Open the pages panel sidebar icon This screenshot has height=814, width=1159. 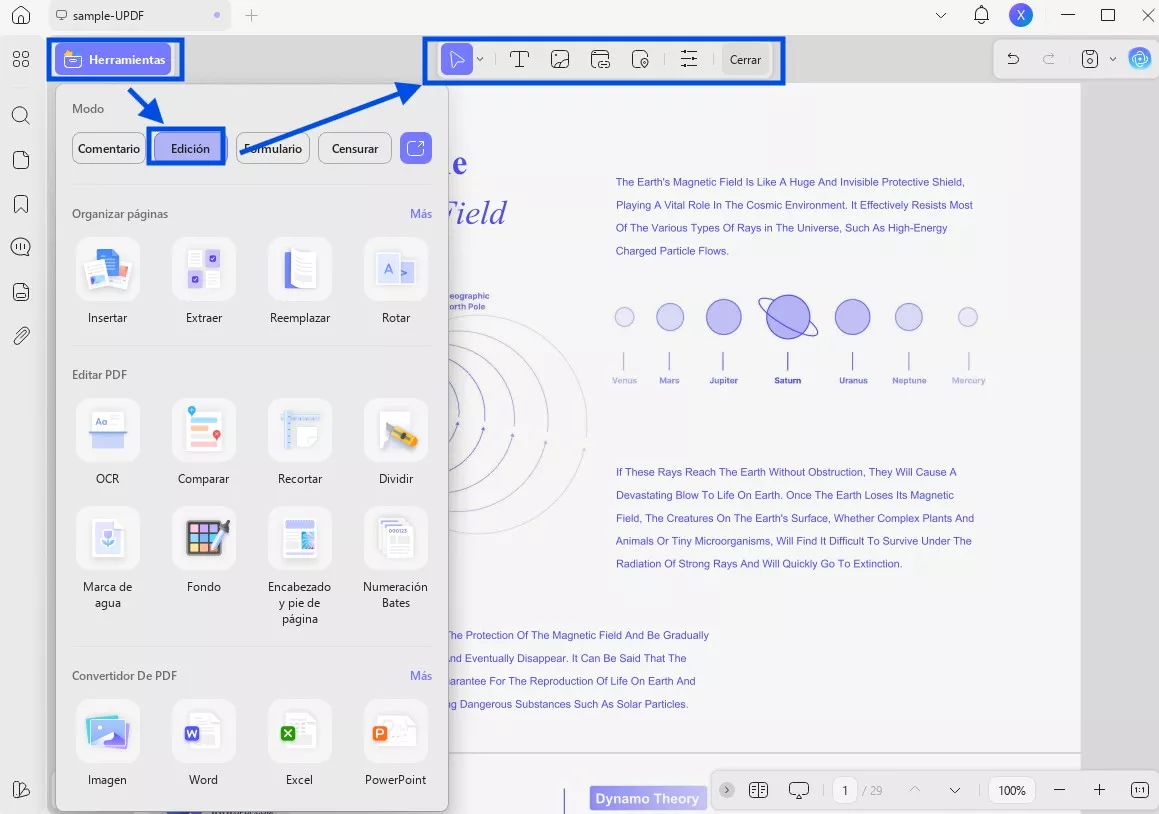[x=21, y=160]
